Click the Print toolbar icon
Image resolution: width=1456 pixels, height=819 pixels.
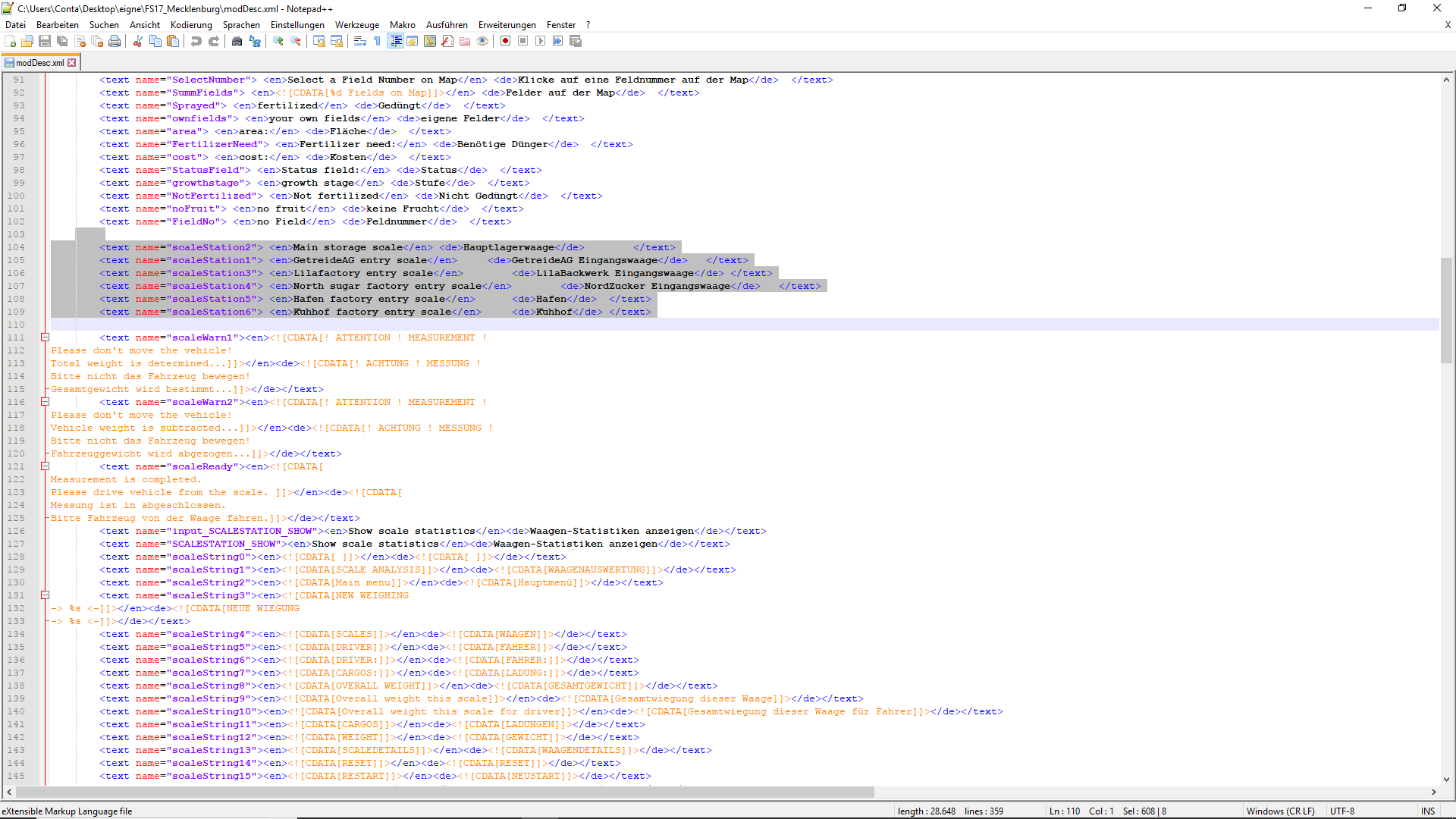(x=115, y=41)
